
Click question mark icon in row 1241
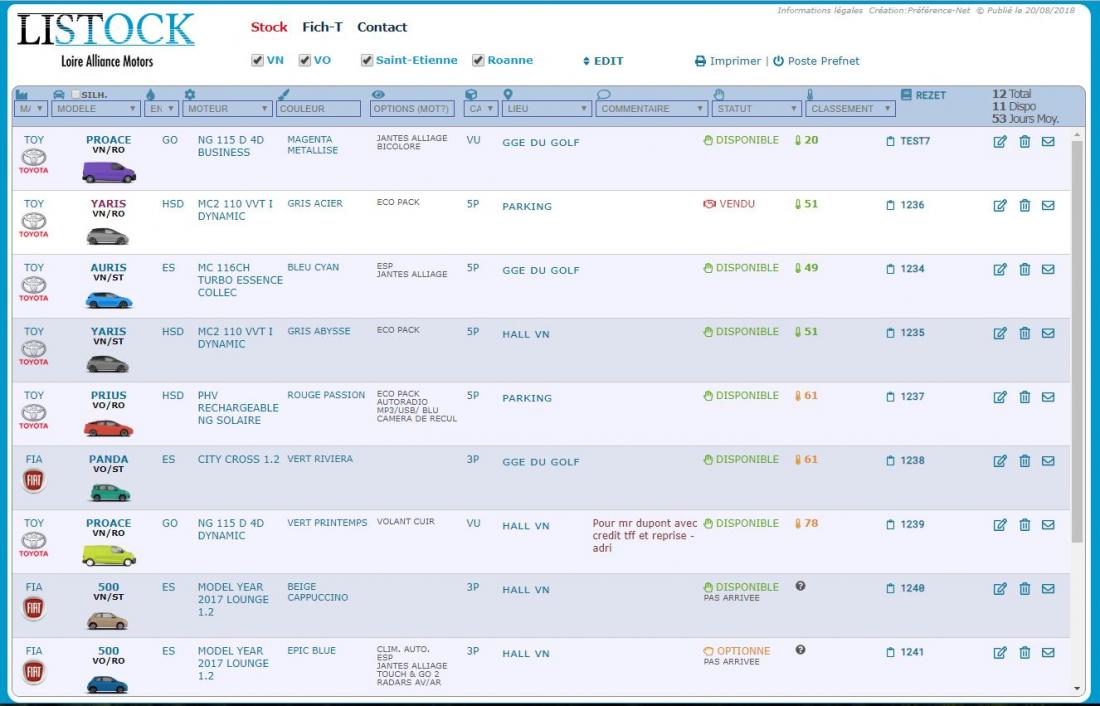point(800,650)
